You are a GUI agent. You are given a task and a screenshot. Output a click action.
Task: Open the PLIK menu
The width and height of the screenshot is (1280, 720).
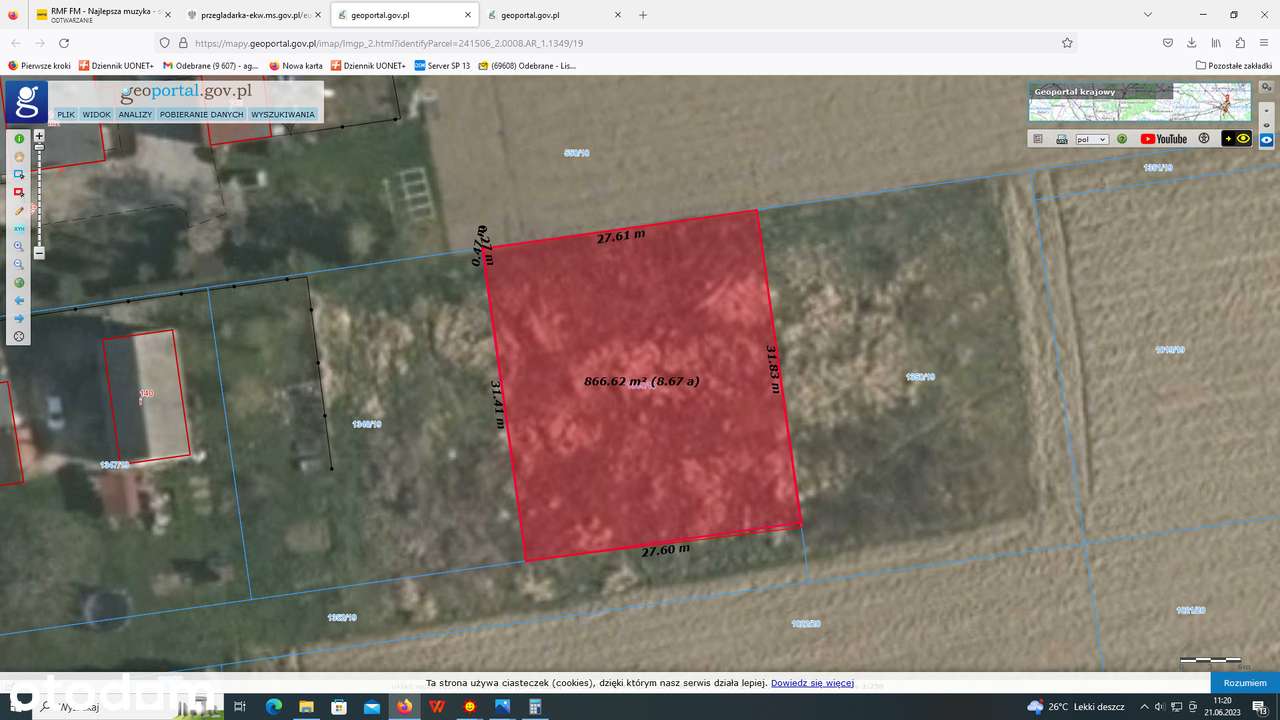[66, 114]
